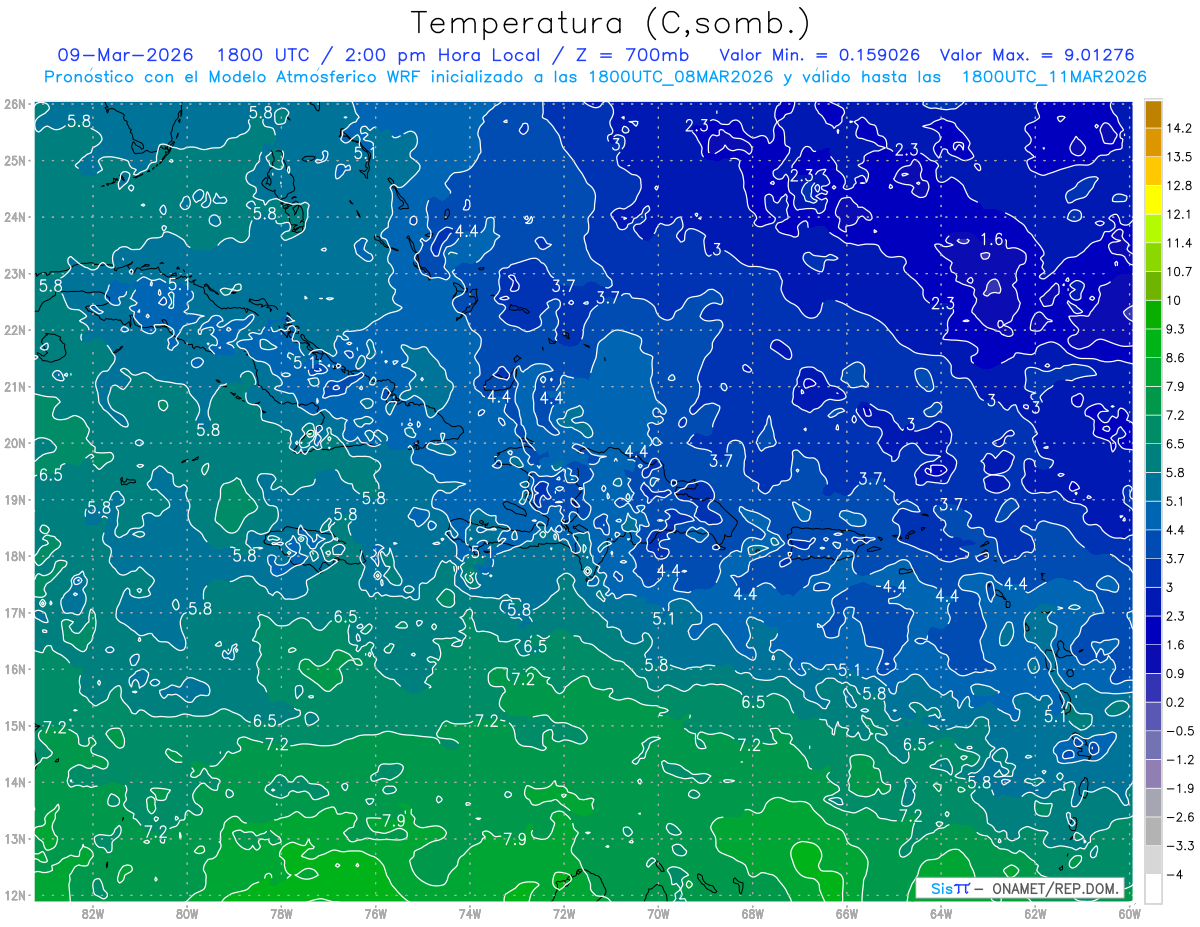
Task: Click the '14N' latitude axis label
Action: coord(14,782)
